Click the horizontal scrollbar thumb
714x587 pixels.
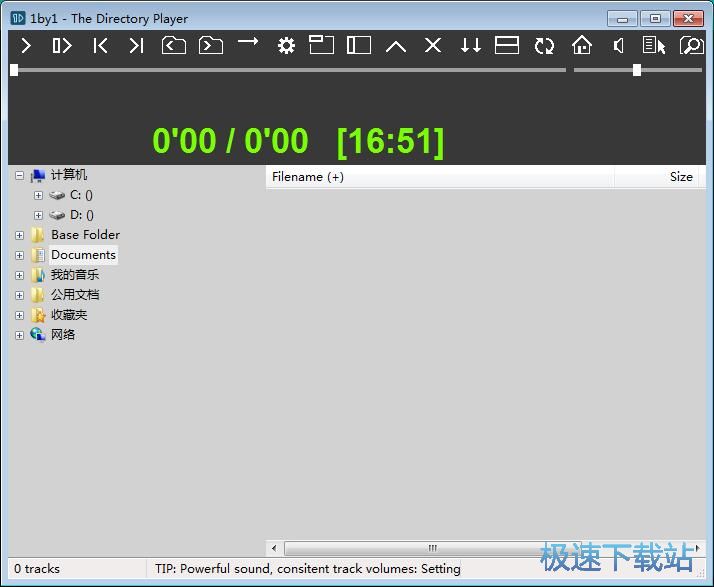point(432,548)
